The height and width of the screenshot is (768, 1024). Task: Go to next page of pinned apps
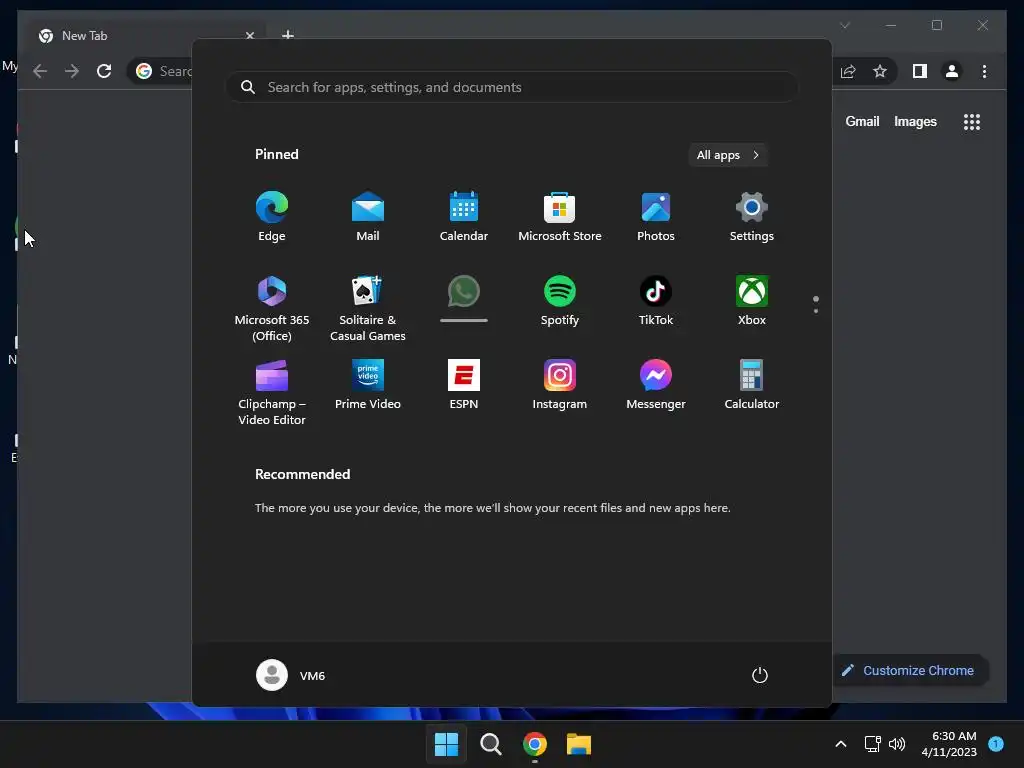816,310
